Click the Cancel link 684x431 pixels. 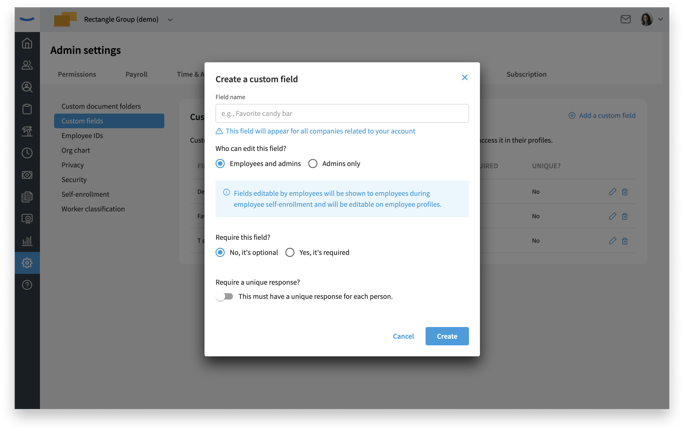(x=403, y=336)
